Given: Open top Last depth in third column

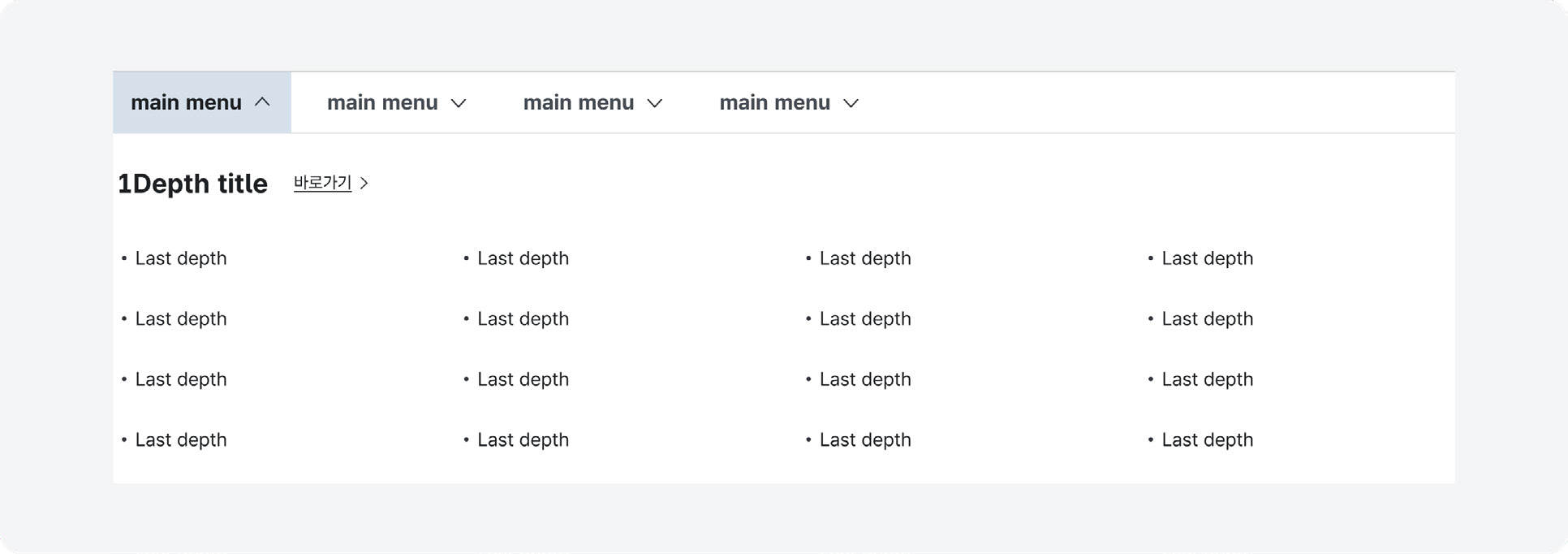Looking at the screenshot, I should [865, 258].
